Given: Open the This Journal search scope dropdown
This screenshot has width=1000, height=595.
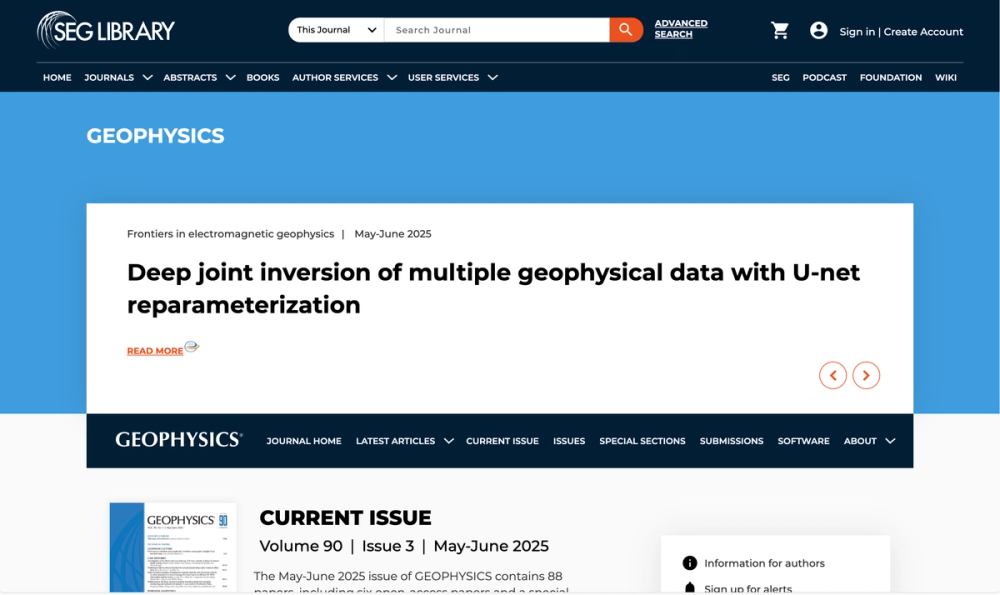Looking at the screenshot, I should [x=336, y=30].
